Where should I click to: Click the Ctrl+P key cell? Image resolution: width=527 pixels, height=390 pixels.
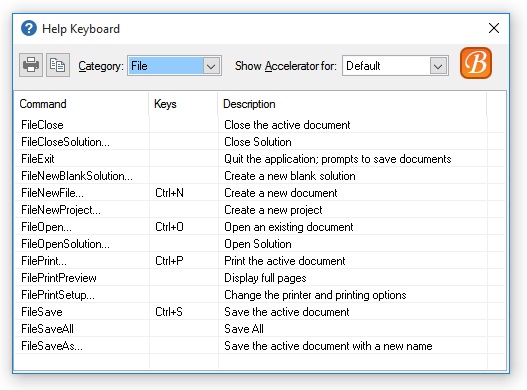[x=169, y=261]
